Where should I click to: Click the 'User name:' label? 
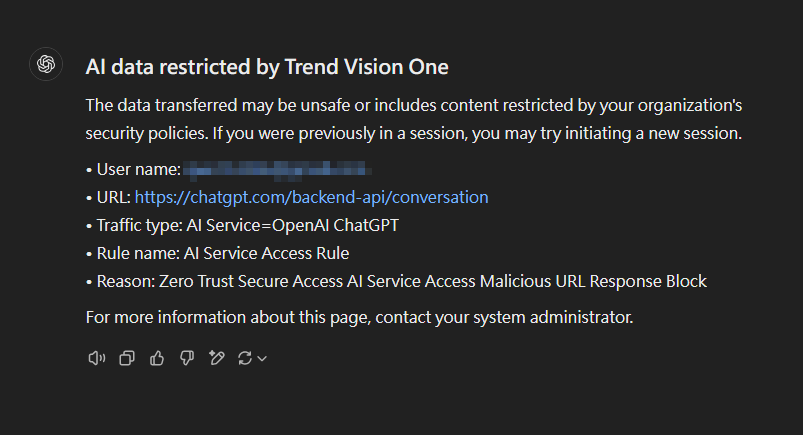pos(138,169)
